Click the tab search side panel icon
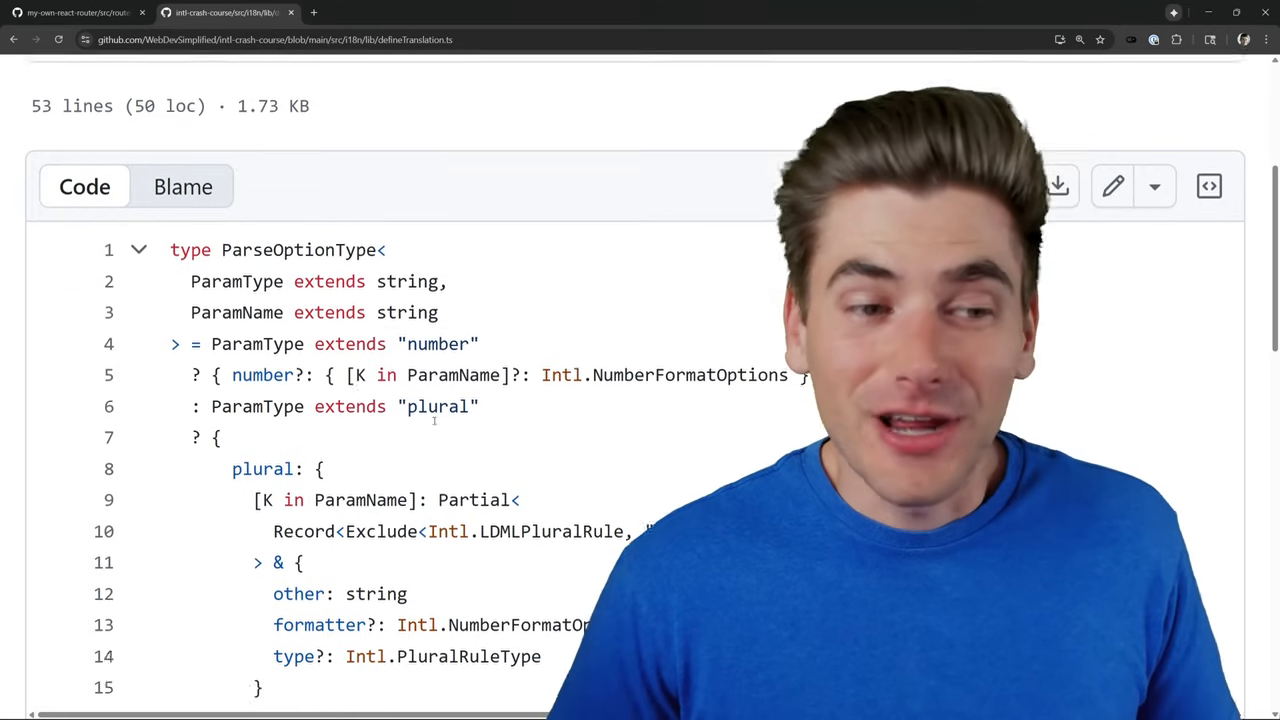Viewport: 1280px width, 720px height. coord(1210,40)
